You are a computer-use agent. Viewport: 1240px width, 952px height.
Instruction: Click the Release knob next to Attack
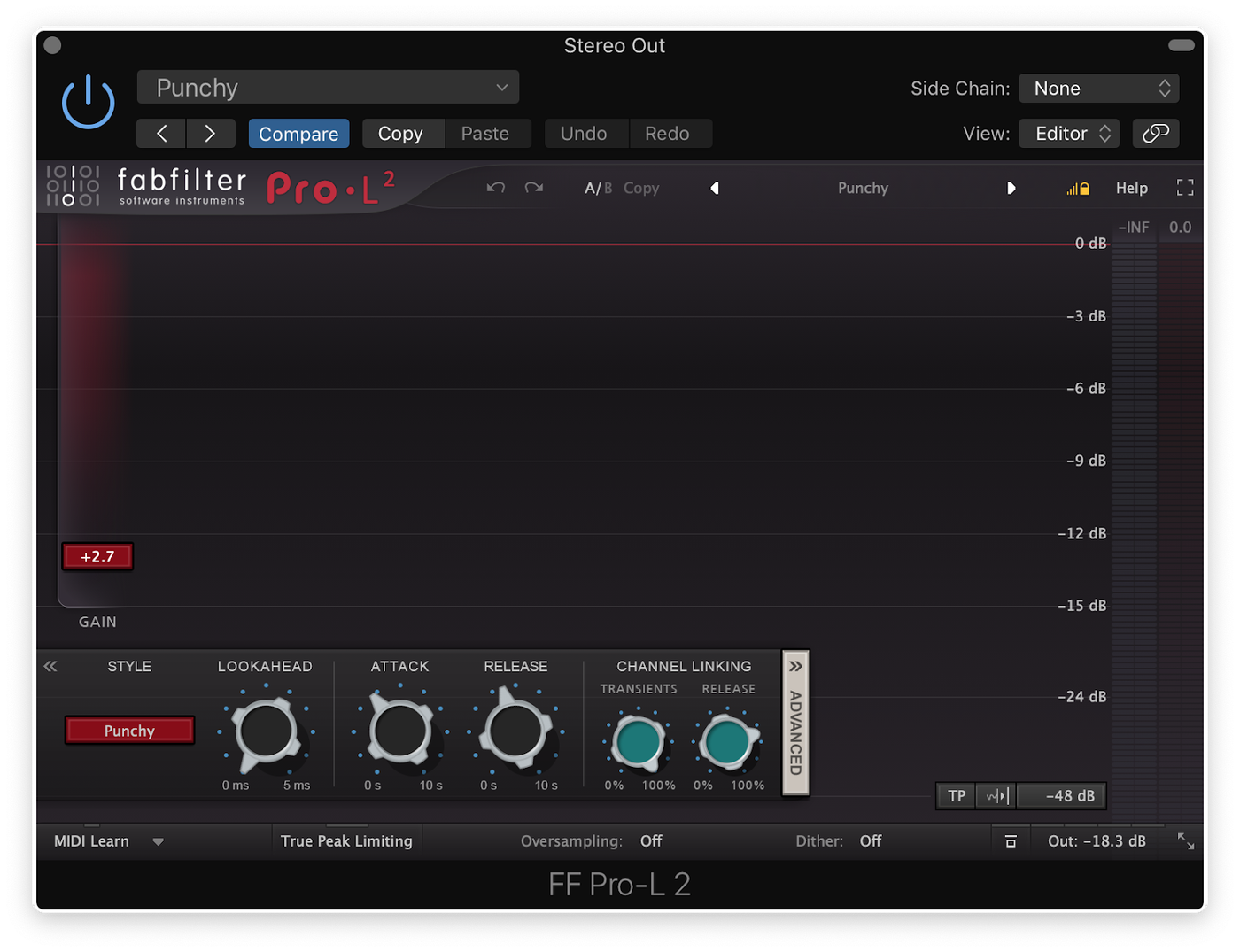[x=515, y=731]
